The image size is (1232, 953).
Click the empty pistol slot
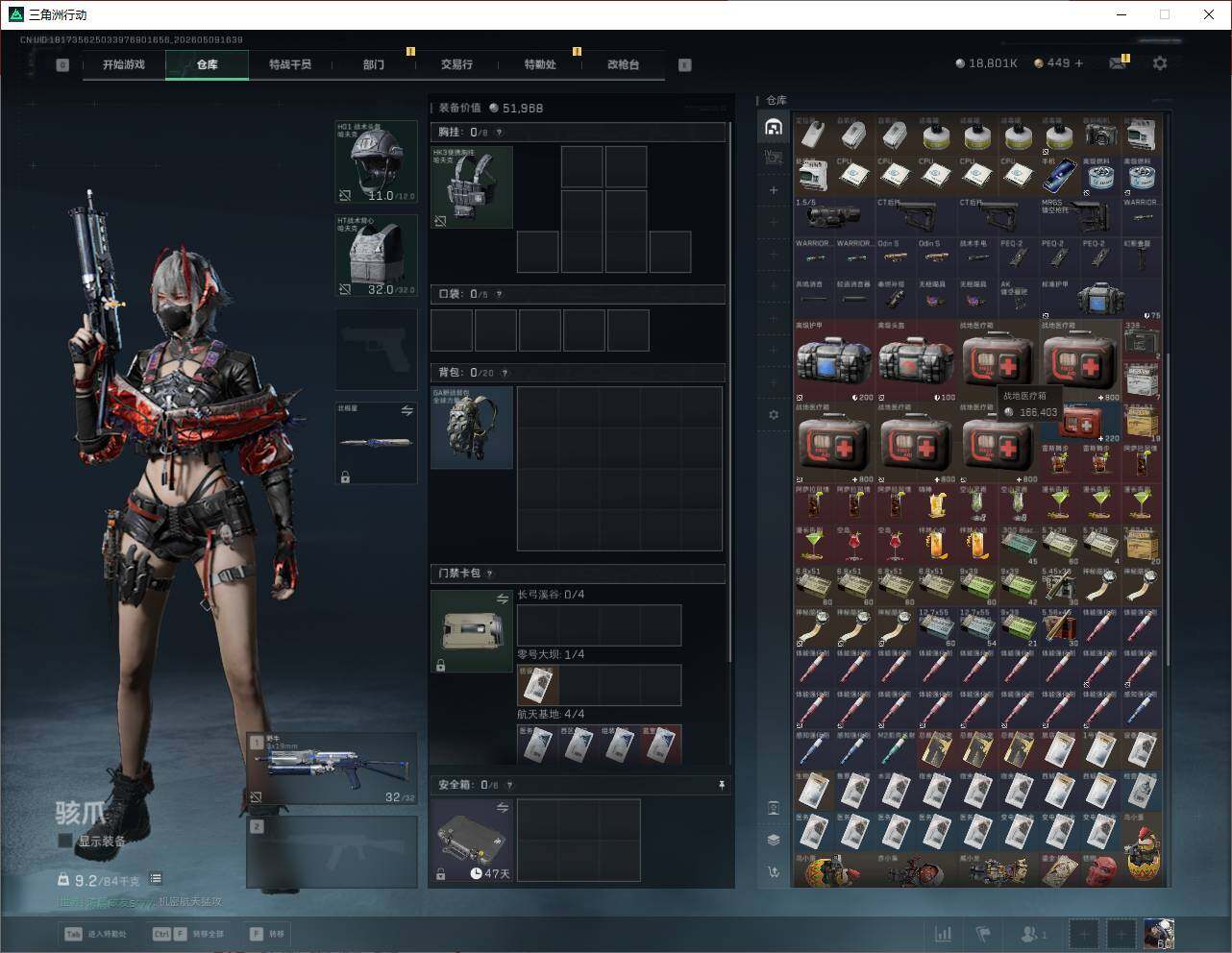(376, 349)
